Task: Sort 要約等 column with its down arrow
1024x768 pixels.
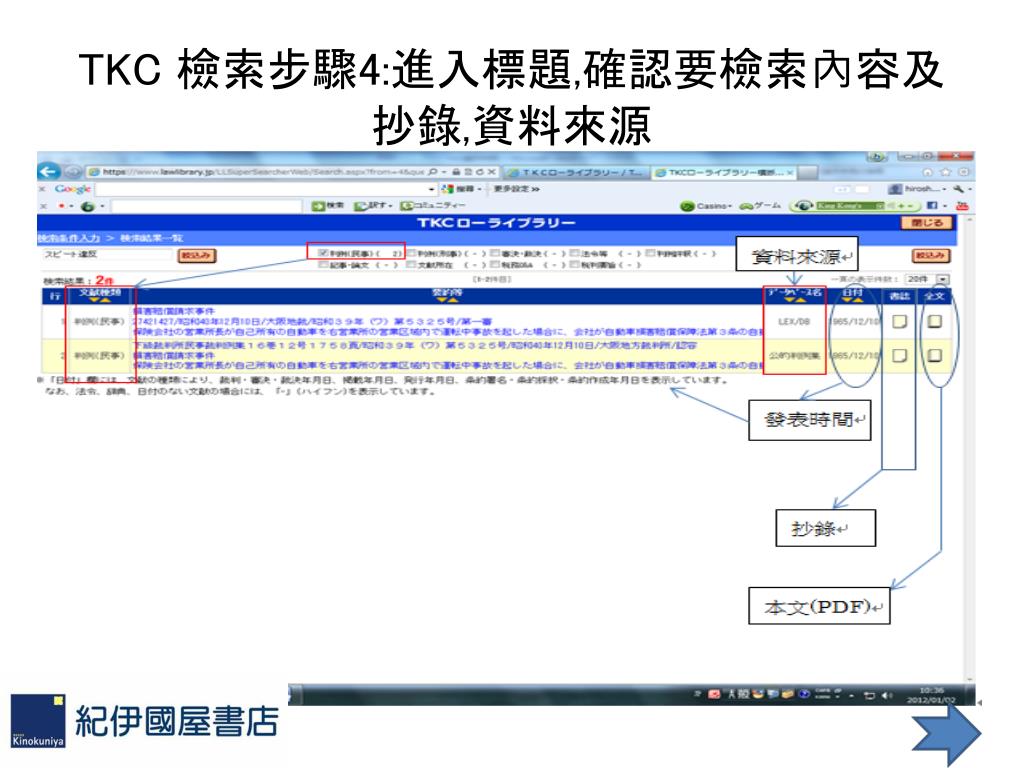Action: coord(441,300)
